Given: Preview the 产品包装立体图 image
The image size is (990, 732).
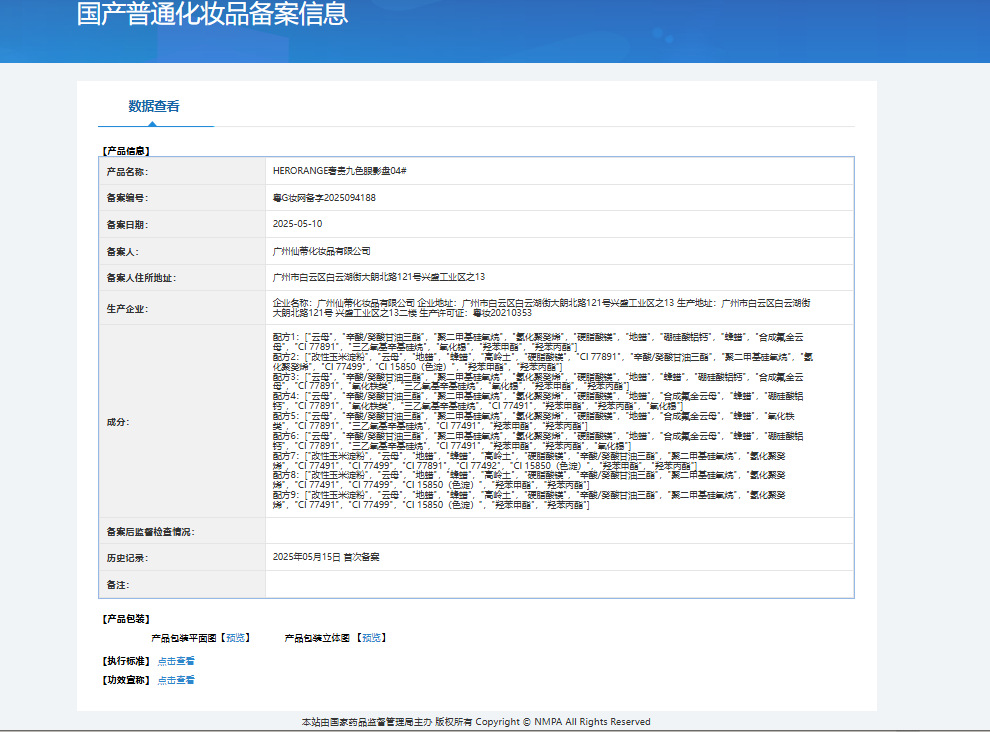Looking at the screenshot, I should tap(371, 638).
